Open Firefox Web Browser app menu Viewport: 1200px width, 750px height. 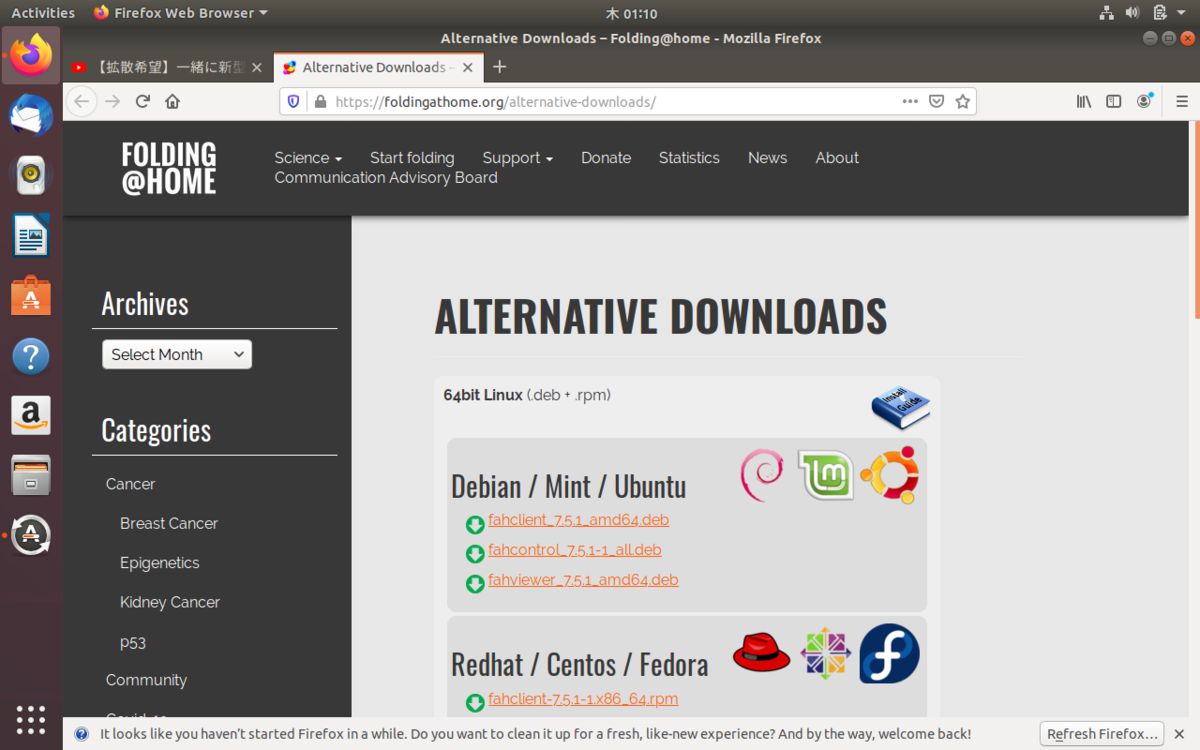tap(181, 13)
